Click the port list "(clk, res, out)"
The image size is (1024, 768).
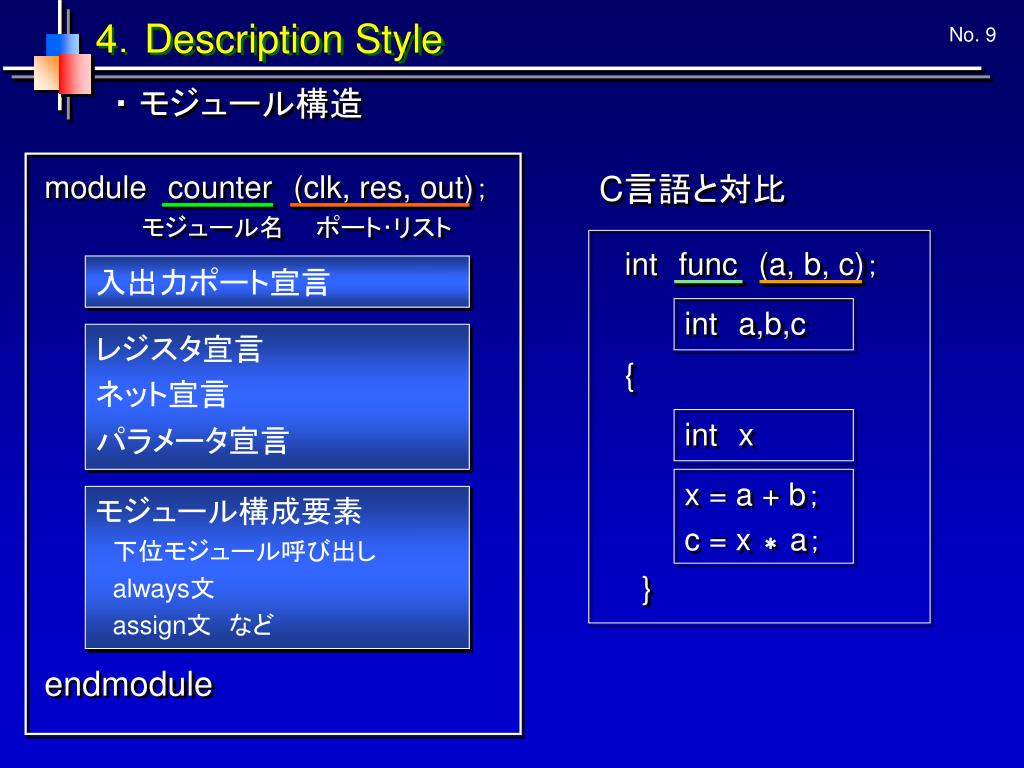(x=382, y=189)
